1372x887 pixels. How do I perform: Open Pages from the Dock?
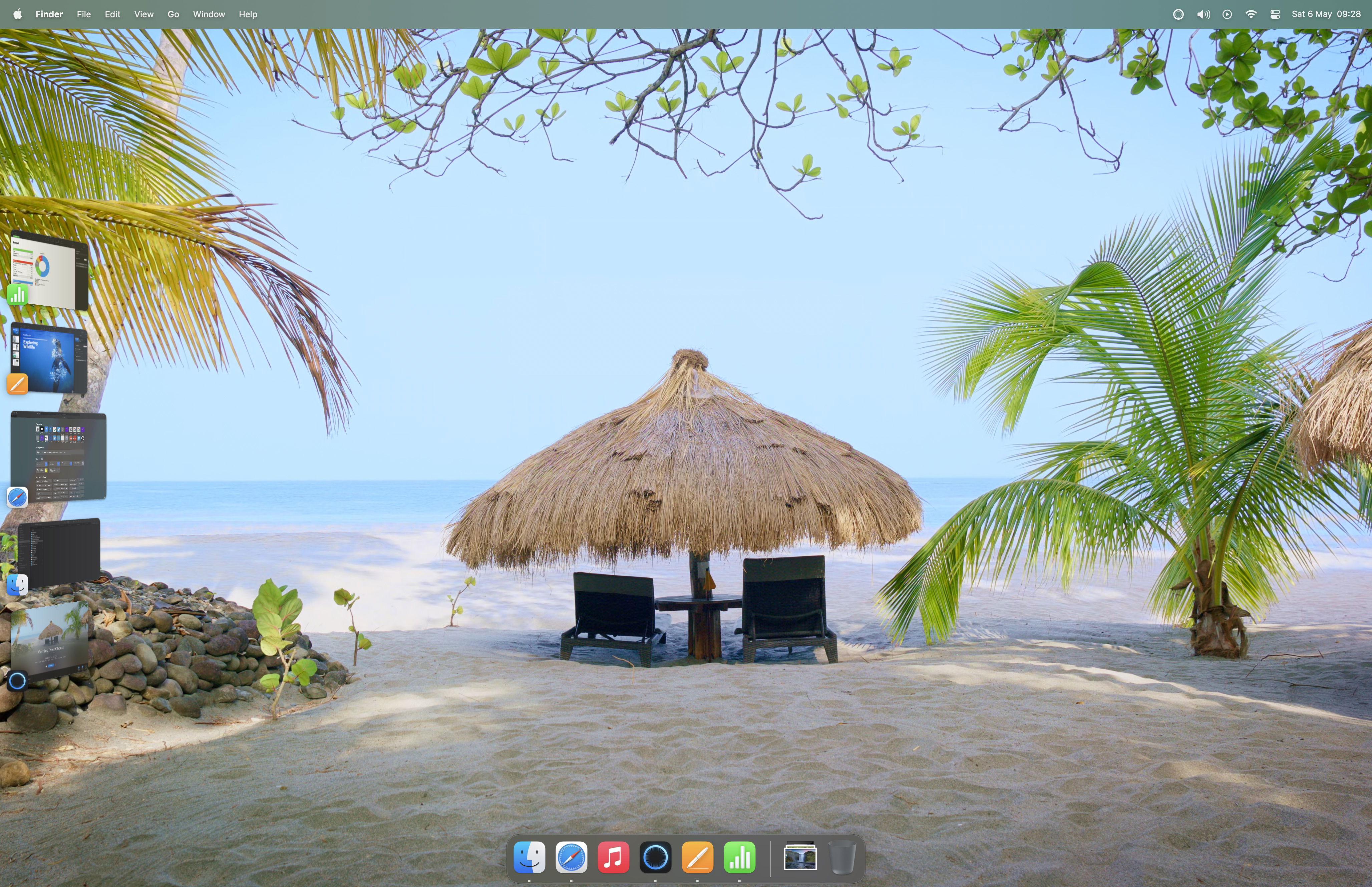pyautogui.click(x=697, y=858)
